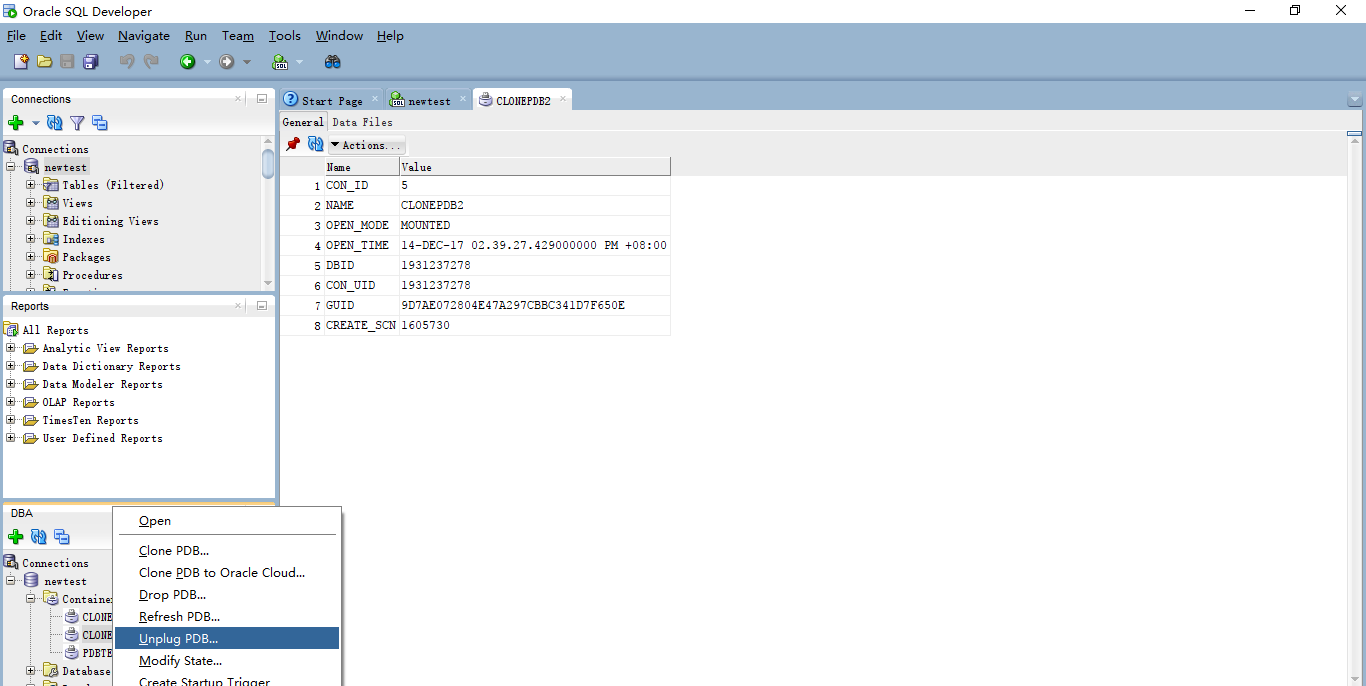Click the red pin freeze view icon
Image resolution: width=1366 pixels, height=686 pixels.
pos(293,145)
